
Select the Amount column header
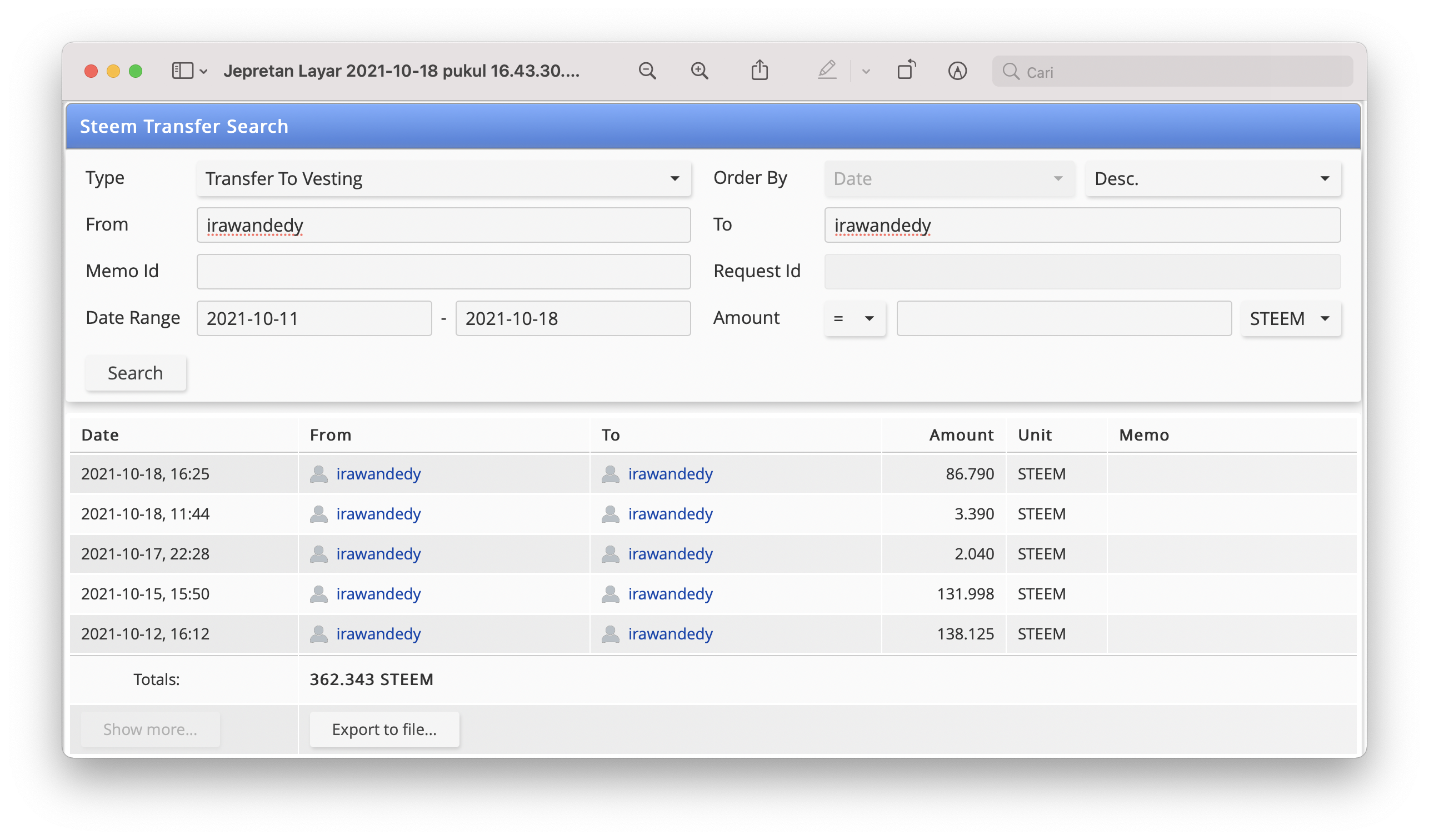tap(961, 435)
